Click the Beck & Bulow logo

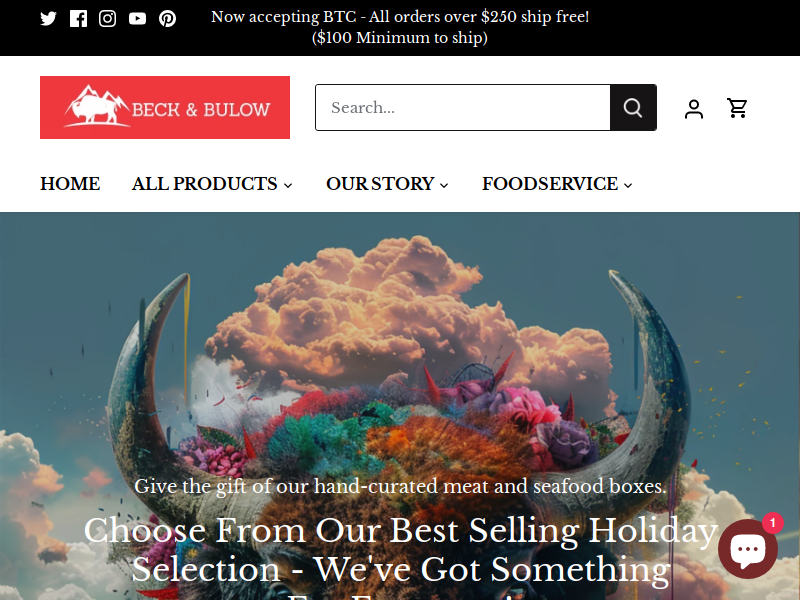(x=165, y=108)
